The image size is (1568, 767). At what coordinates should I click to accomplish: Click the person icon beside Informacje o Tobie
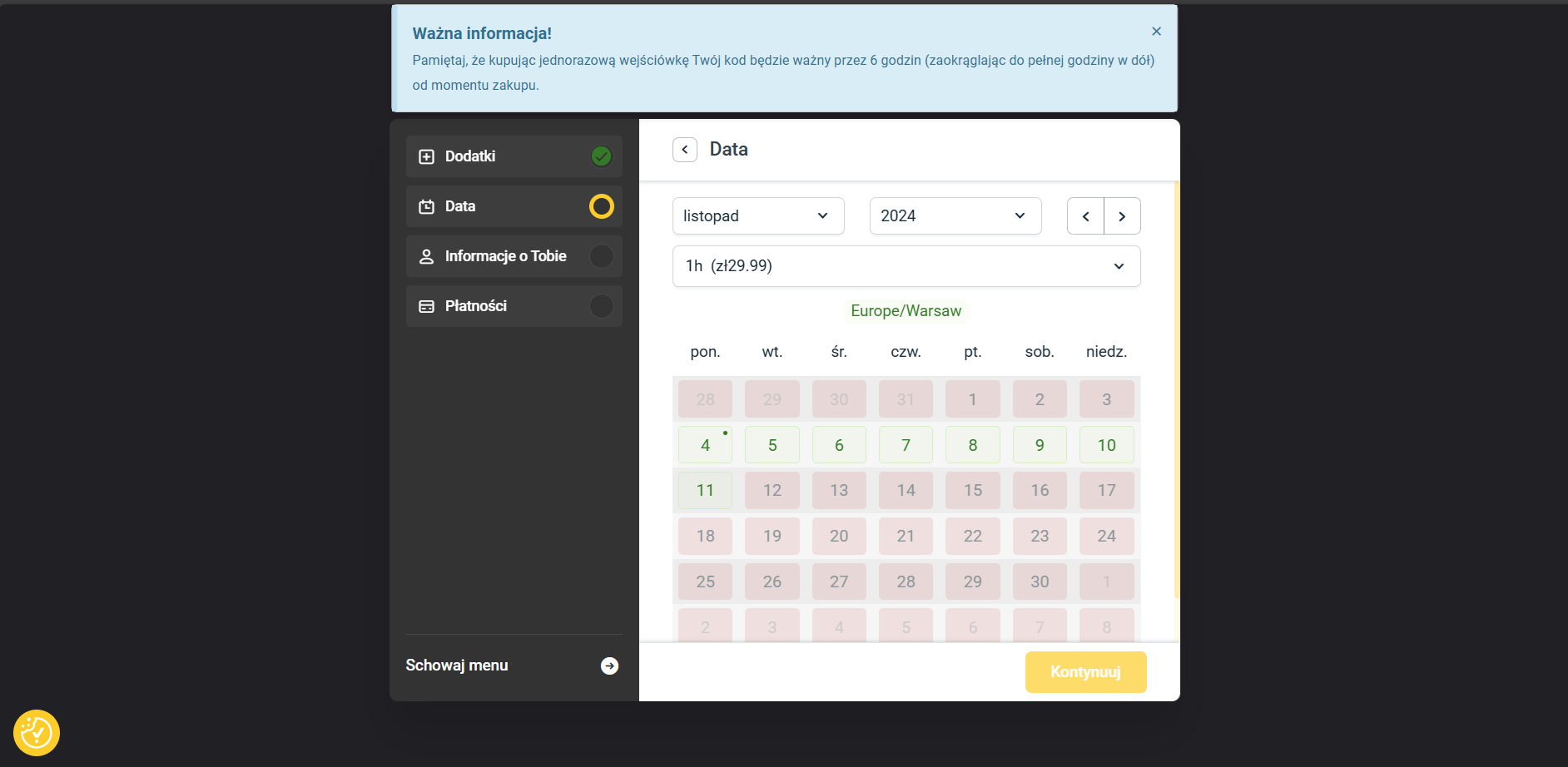(x=426, y=256)
